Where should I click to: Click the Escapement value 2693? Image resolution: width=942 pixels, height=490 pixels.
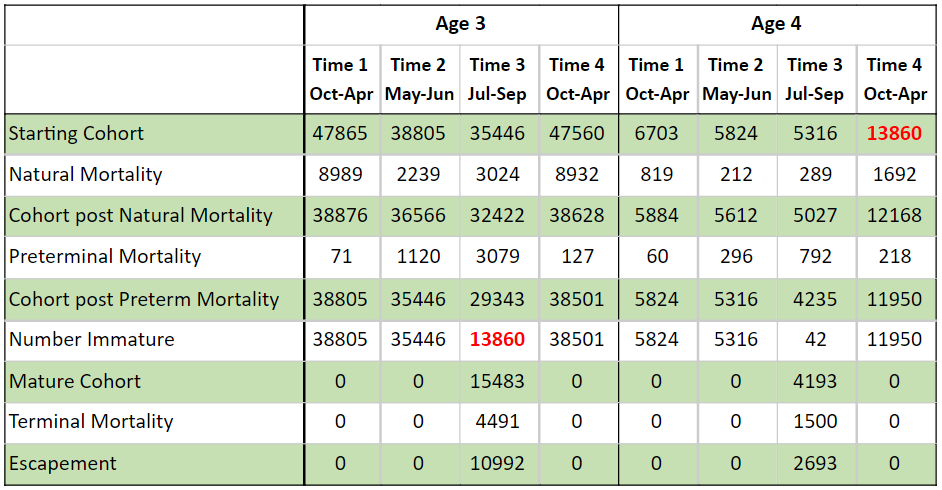pyautogui.click(x=815, y=464)
